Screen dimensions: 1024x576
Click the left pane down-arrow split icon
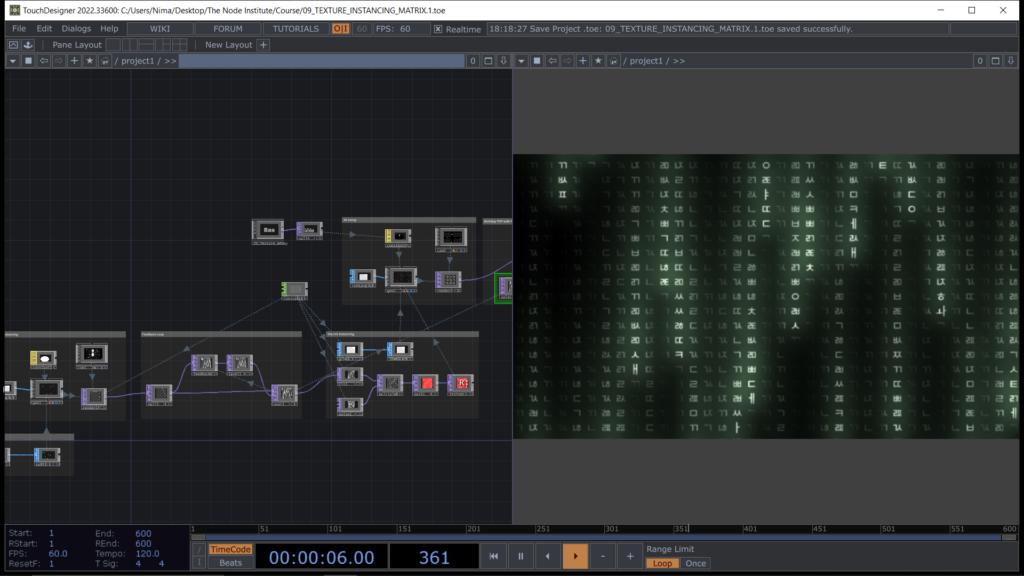[x=504, y=61]
